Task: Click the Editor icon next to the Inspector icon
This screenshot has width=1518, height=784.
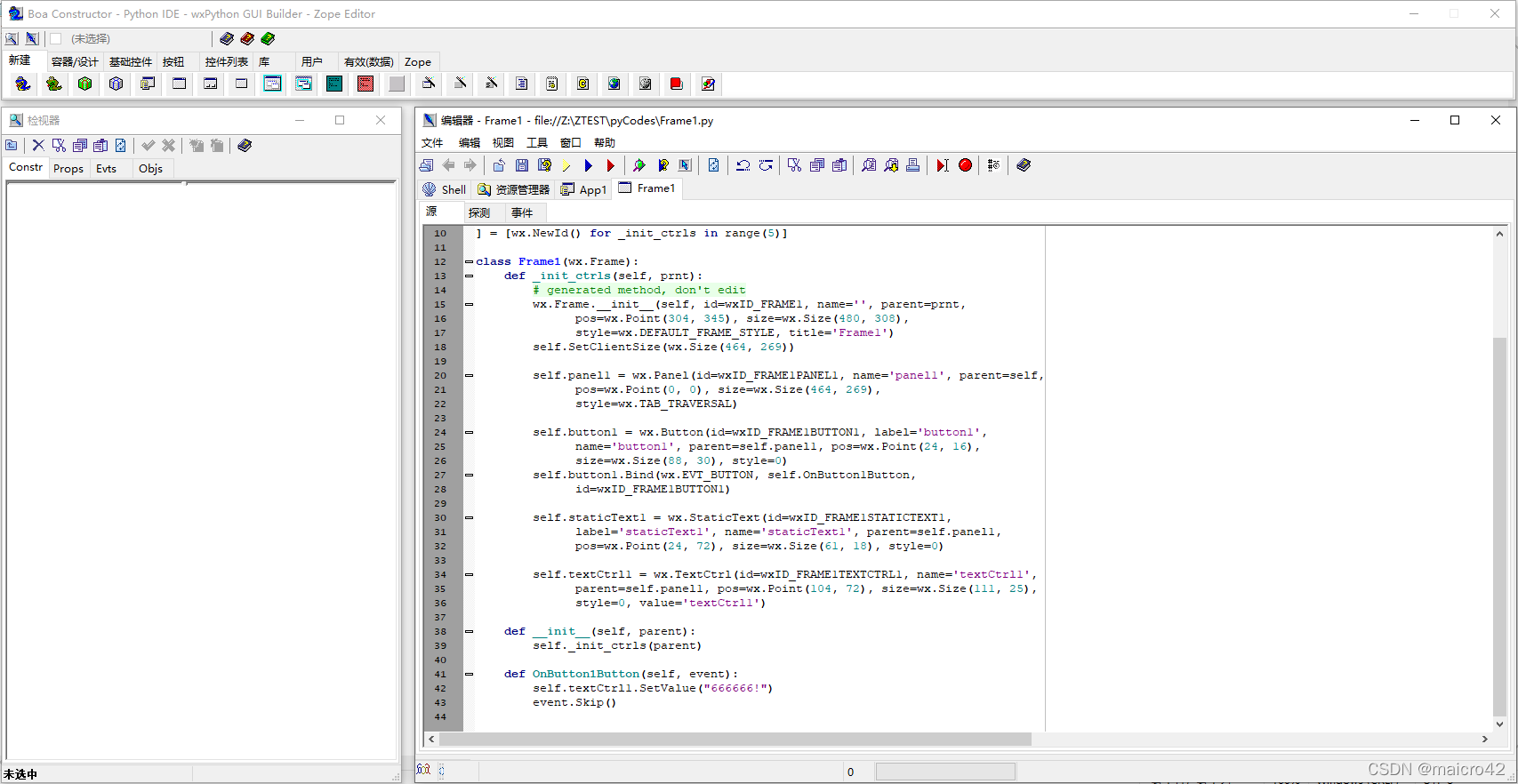Action: coord(32,38)
